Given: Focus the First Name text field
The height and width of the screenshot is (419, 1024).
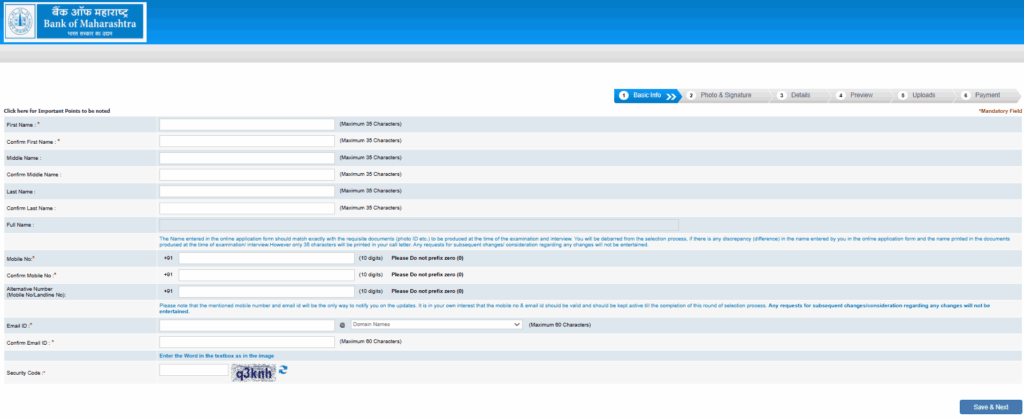Looking at the screenshot, I should 246,124.
